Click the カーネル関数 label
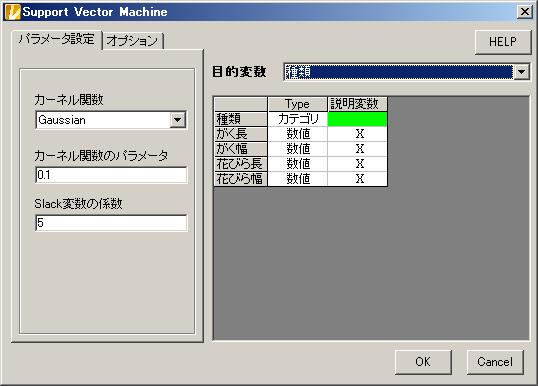 pyautogui.click(x=69, y=100)
